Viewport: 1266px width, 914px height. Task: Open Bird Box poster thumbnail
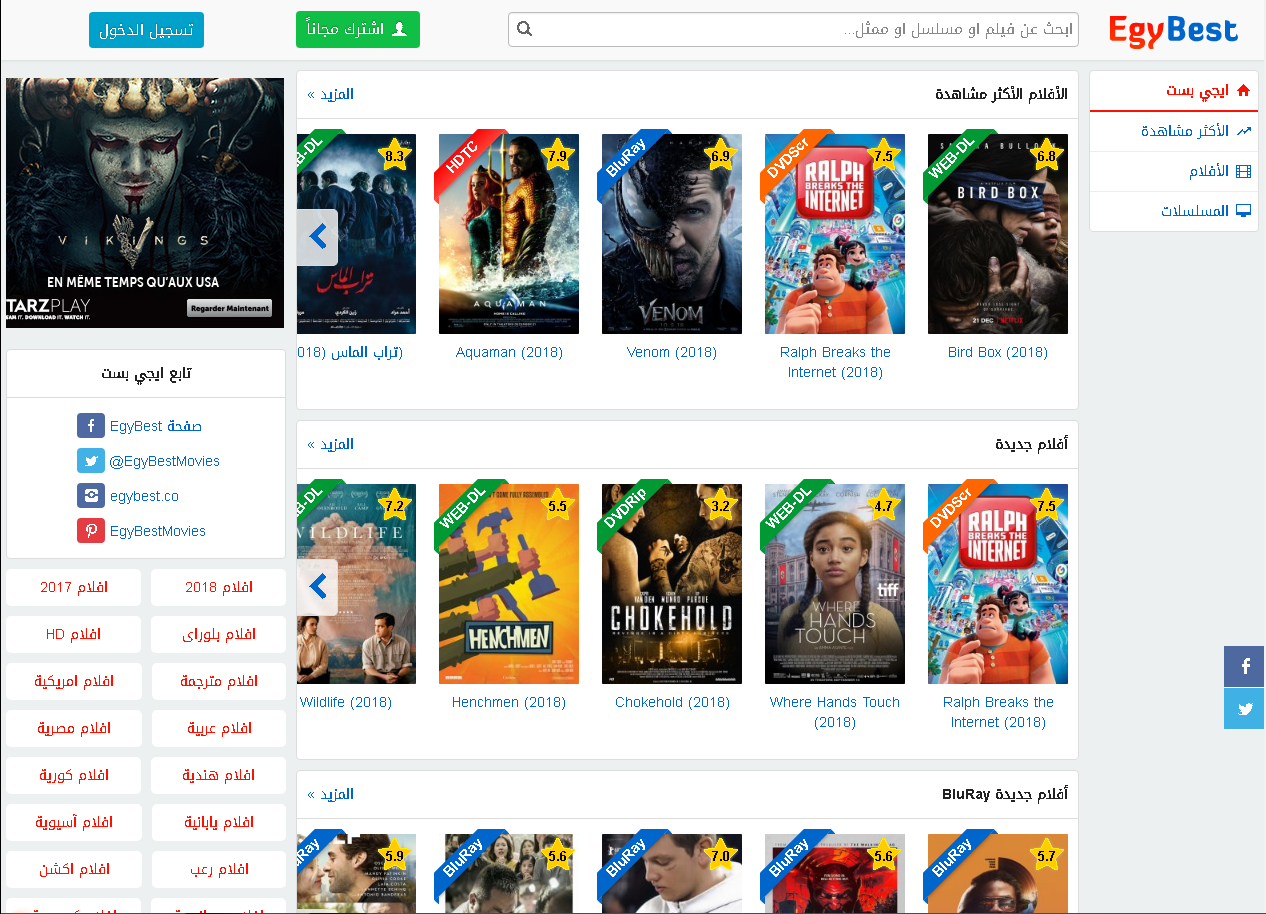coord(998,234)
